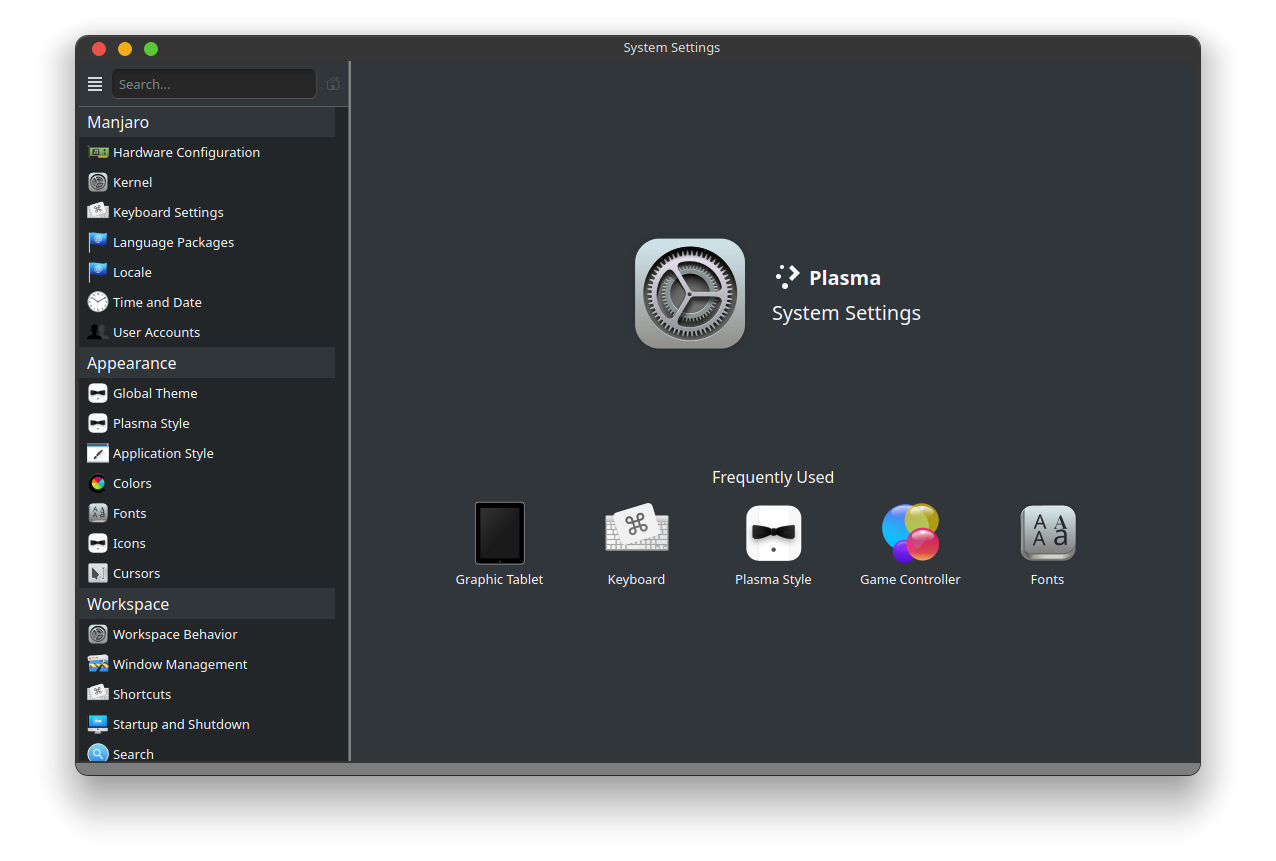Screen dimensions: 1276x861
Task: Open User Accounts in the sidebar
Action: tap(207, 332)
